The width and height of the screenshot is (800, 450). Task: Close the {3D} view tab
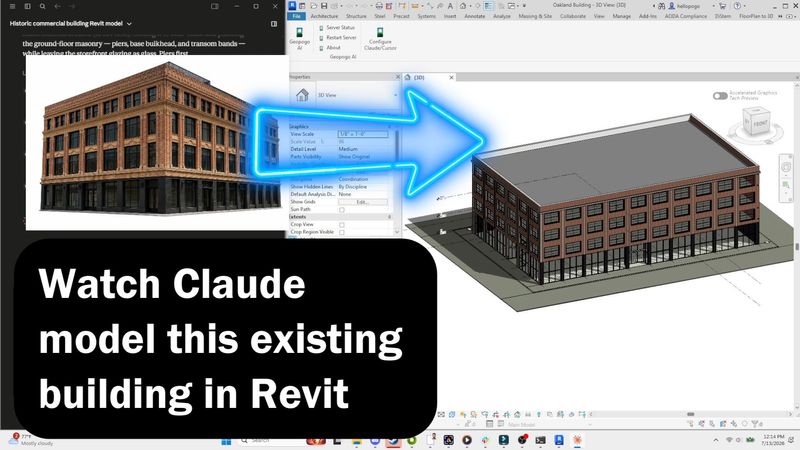coord(452,78)
